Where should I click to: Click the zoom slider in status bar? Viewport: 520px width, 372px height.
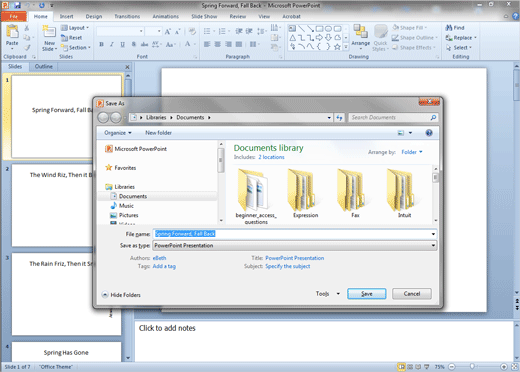click(472, 367)
